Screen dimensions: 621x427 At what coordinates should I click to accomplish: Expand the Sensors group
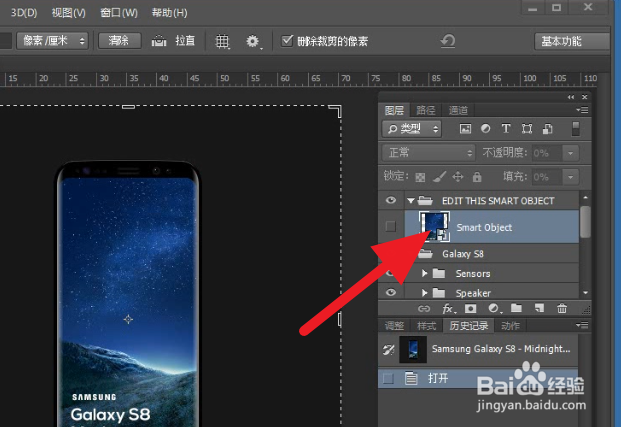pos(424,273)
